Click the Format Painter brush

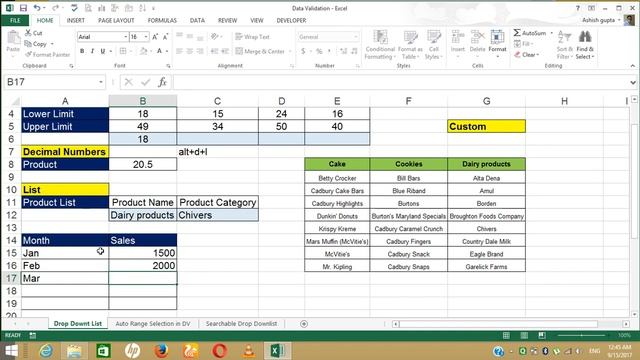pyautogui.click(x=29, y=54)
